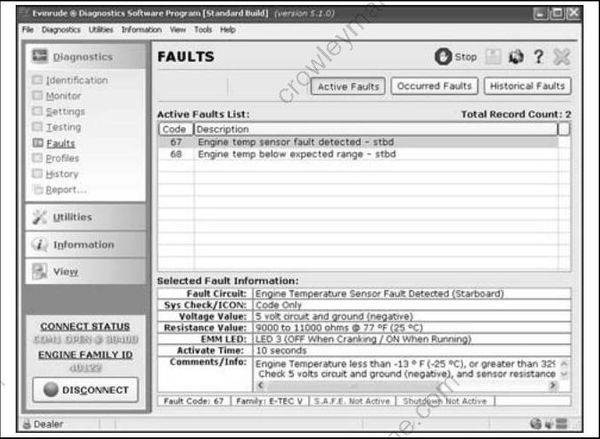This screenshot has height=439, width=600.
Task: Open Monitor page in sidebar
Action: [64, 96]
